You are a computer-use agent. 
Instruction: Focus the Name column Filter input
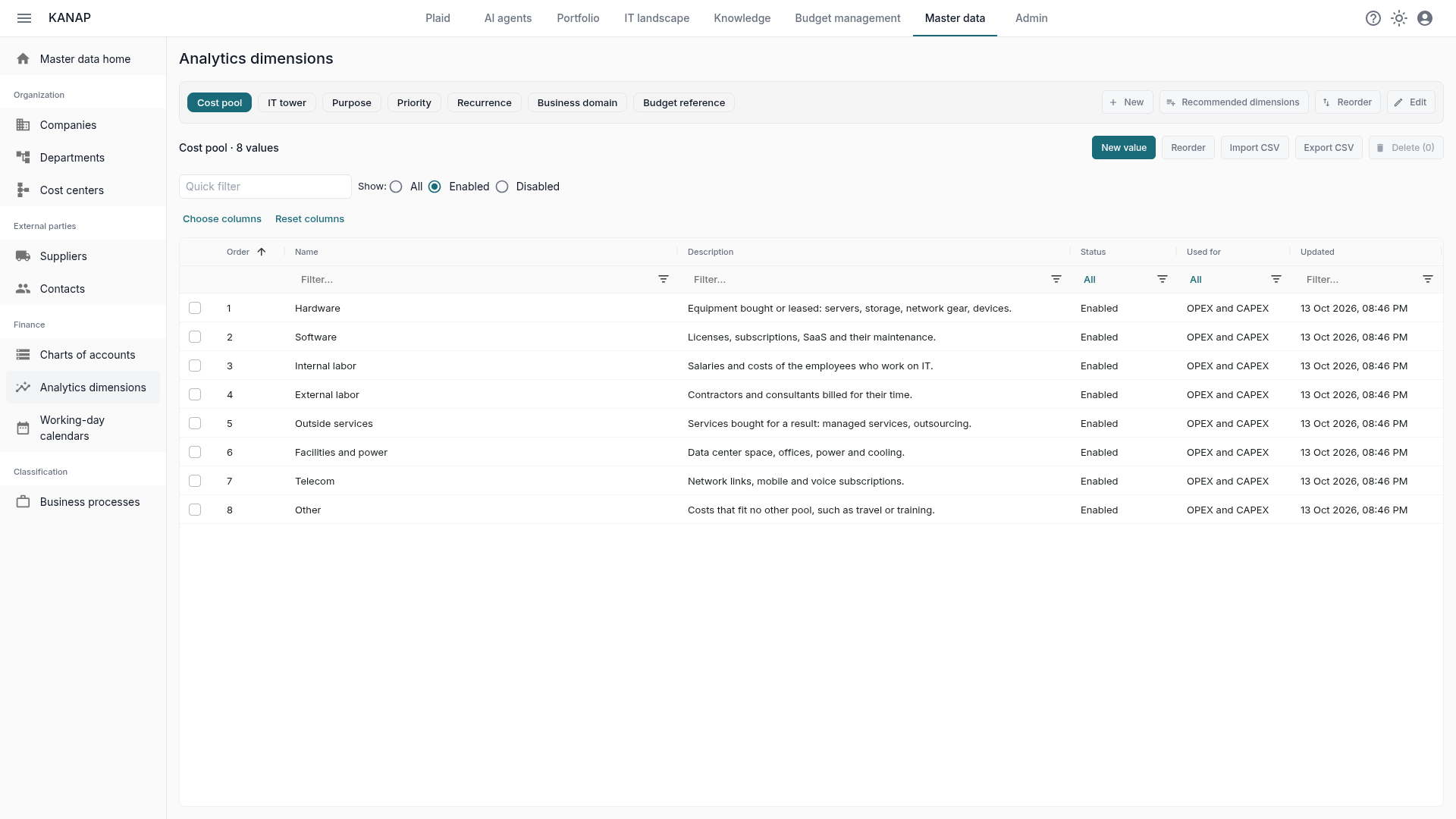[x=474, y=280]
